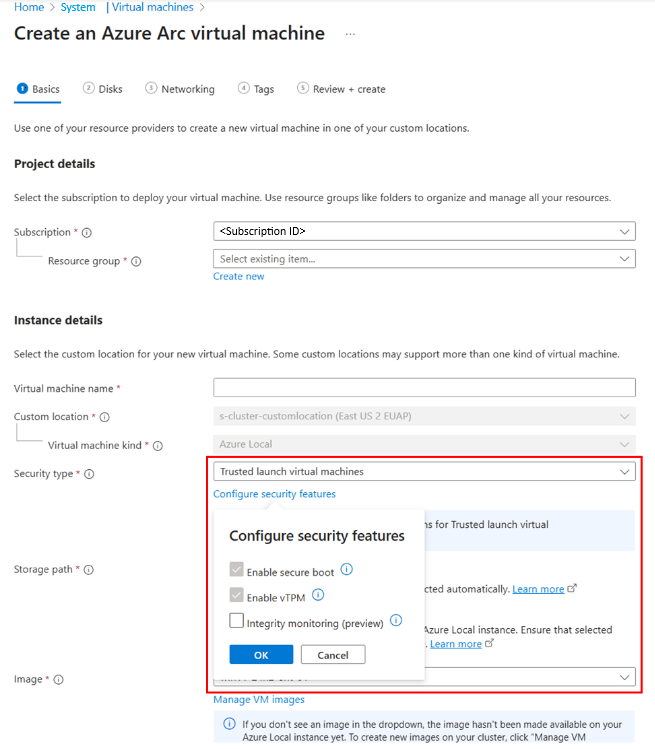This screenshot has height=749, width=655.
Task: Open the Security type dropdown
Action: [424, 471]
